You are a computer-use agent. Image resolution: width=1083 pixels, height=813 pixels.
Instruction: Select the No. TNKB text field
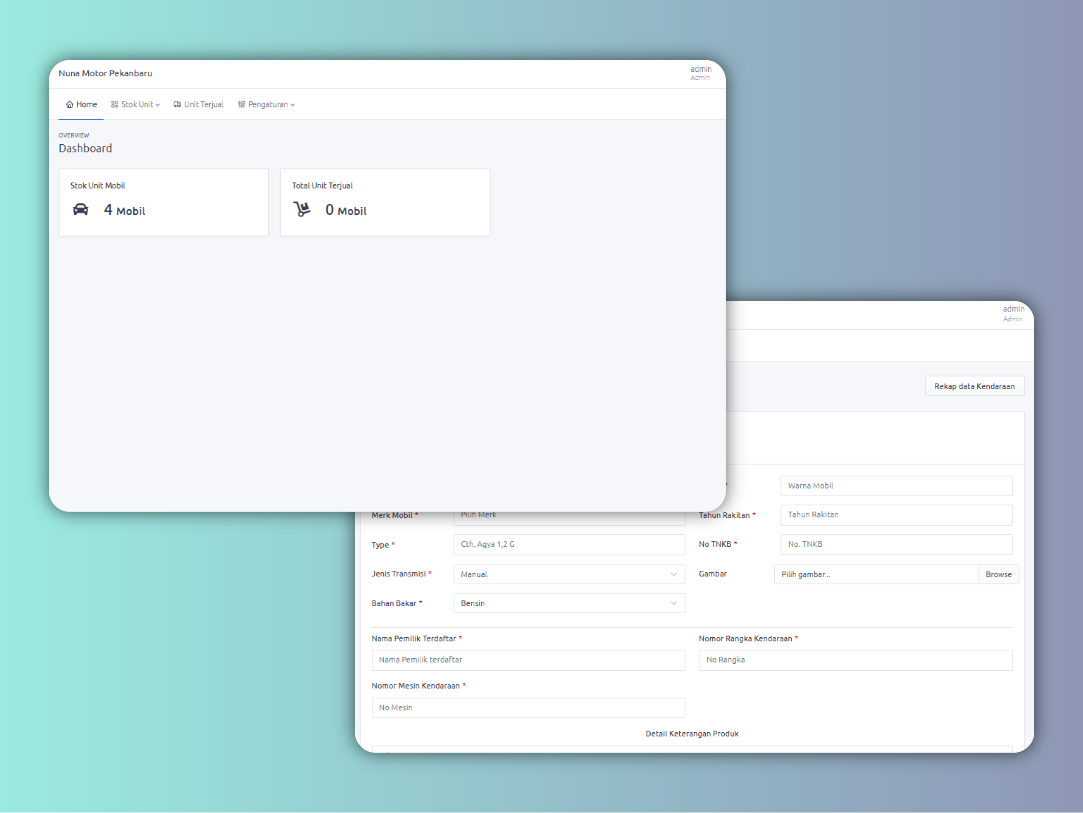(x=896, y=545)
